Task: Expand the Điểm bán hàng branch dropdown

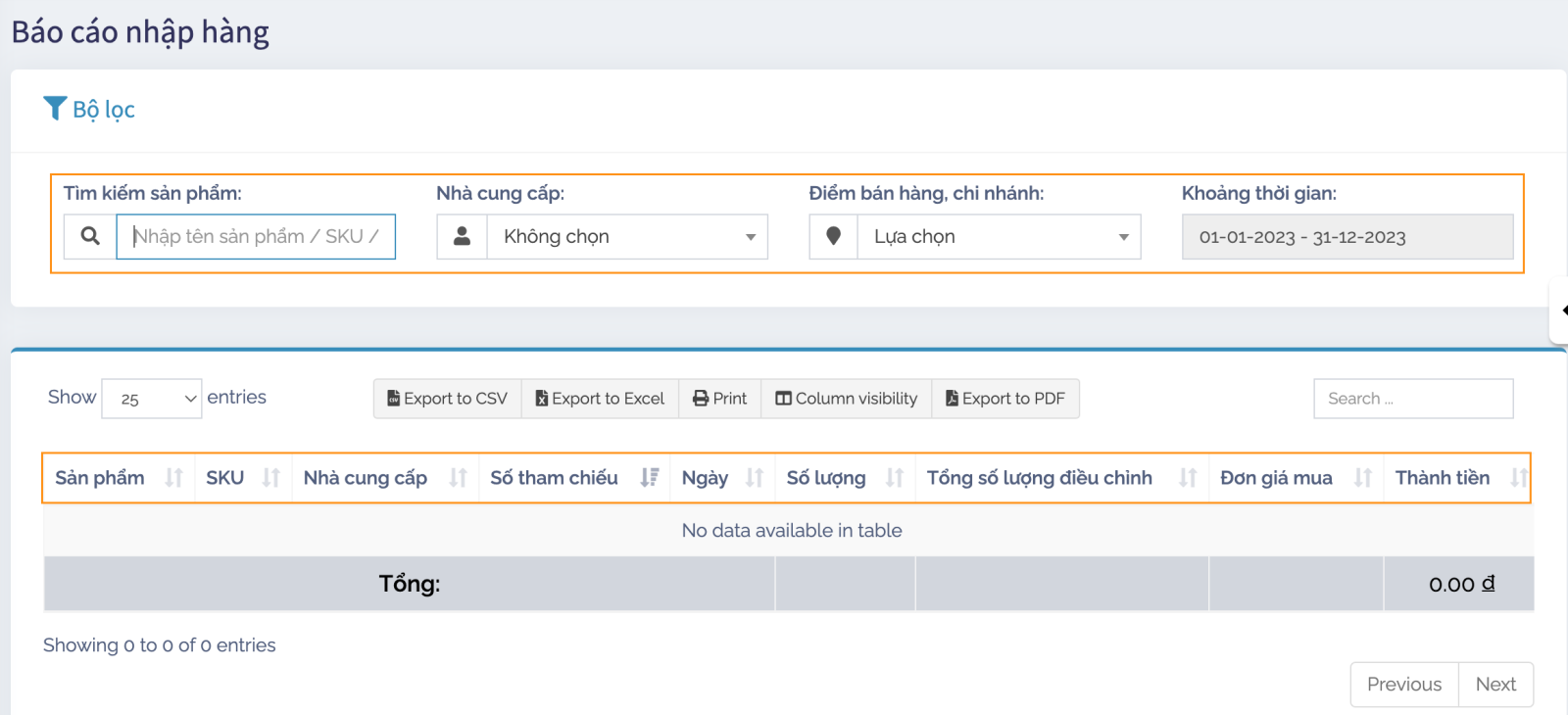Action: coord(999,237)
